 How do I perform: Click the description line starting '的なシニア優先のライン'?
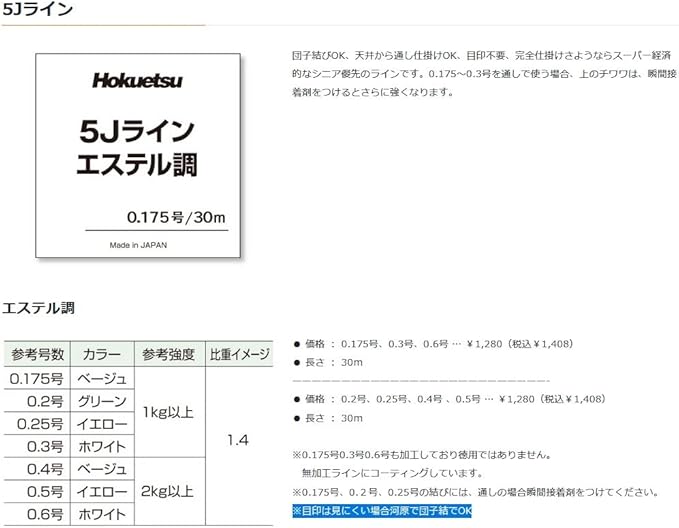pos(484,74)
